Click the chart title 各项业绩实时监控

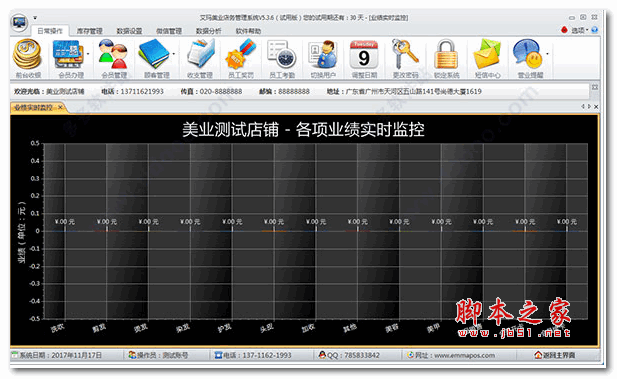coord(360,129)
